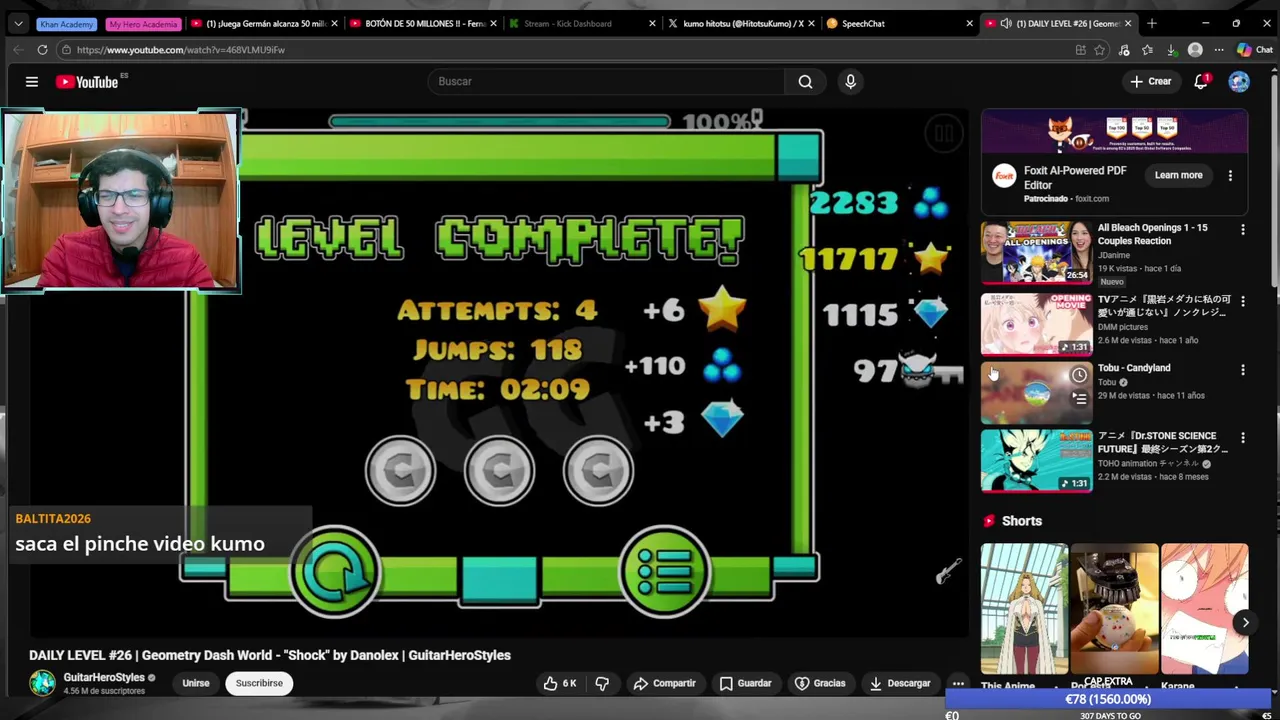Switch to the BOTÓN DE 50 MILLONES tab
The width and height of the screenshot is (1280, 720).
pyautogui.click(x=424, y=23)
